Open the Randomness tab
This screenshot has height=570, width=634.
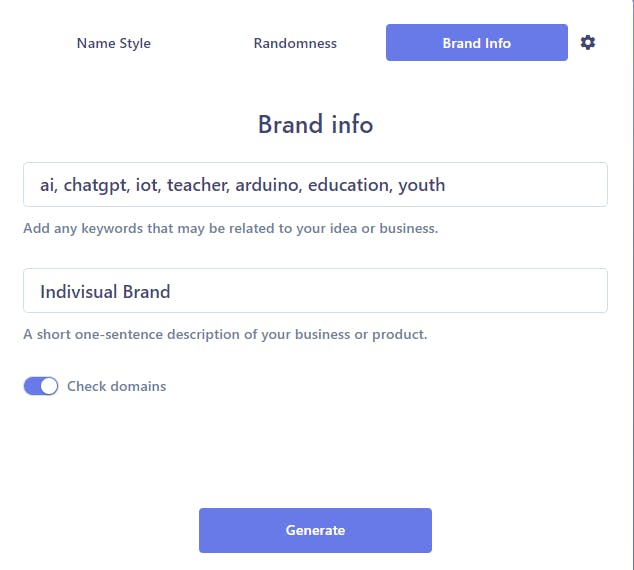tap(295, 43)
